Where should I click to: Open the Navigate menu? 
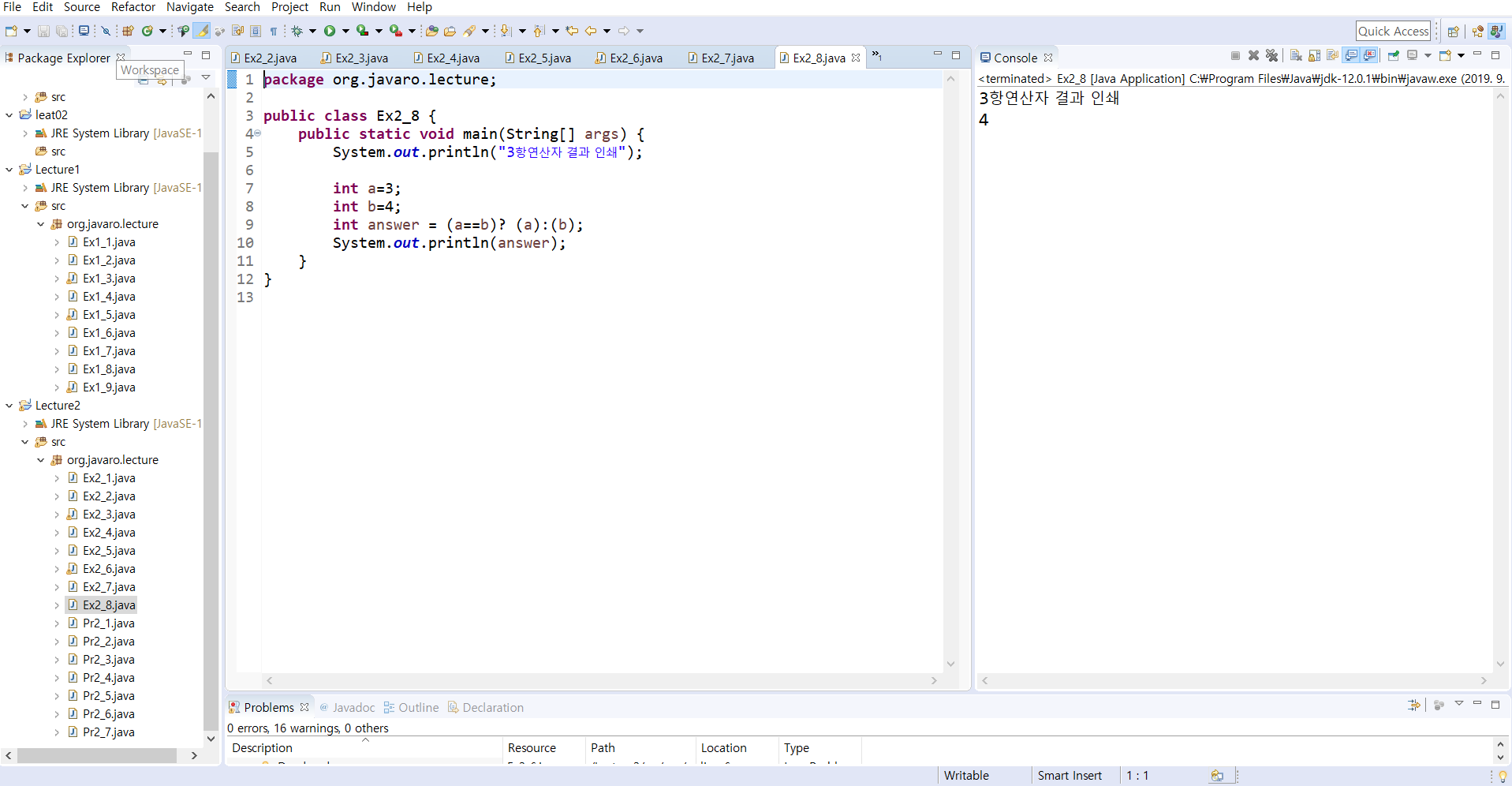pos(190,7)
